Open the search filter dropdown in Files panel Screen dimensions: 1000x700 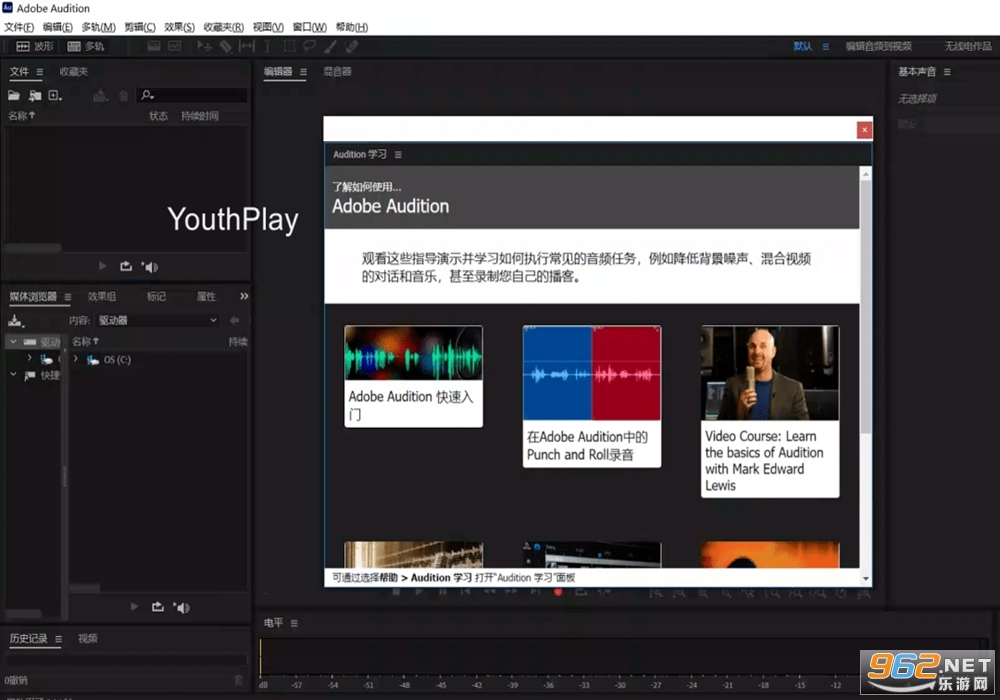click(147, 96)
